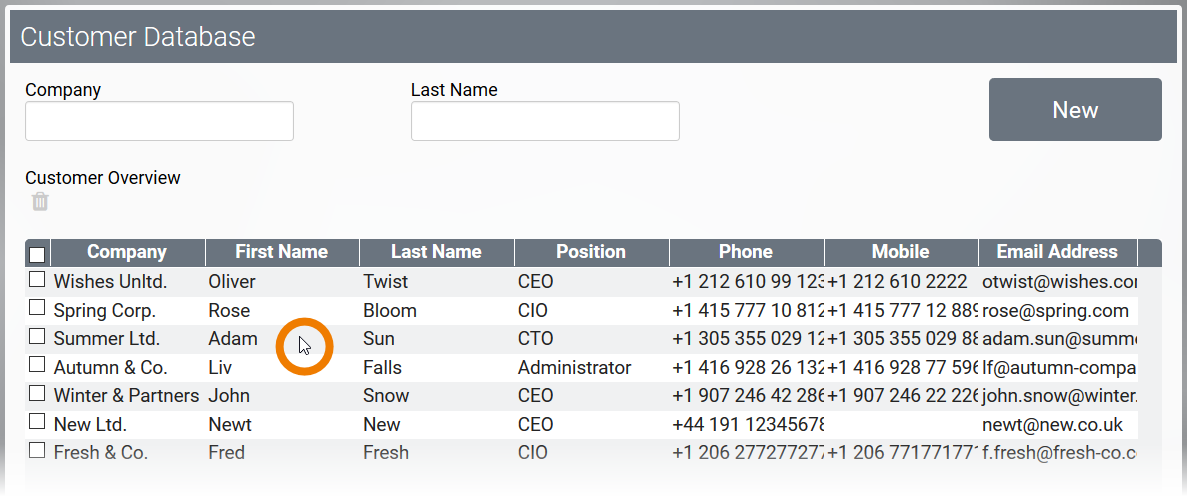Image resolution: width=1187 pixels, height=497 pixels.
Task: Click the Mobile column header
Action: point(900,252)
